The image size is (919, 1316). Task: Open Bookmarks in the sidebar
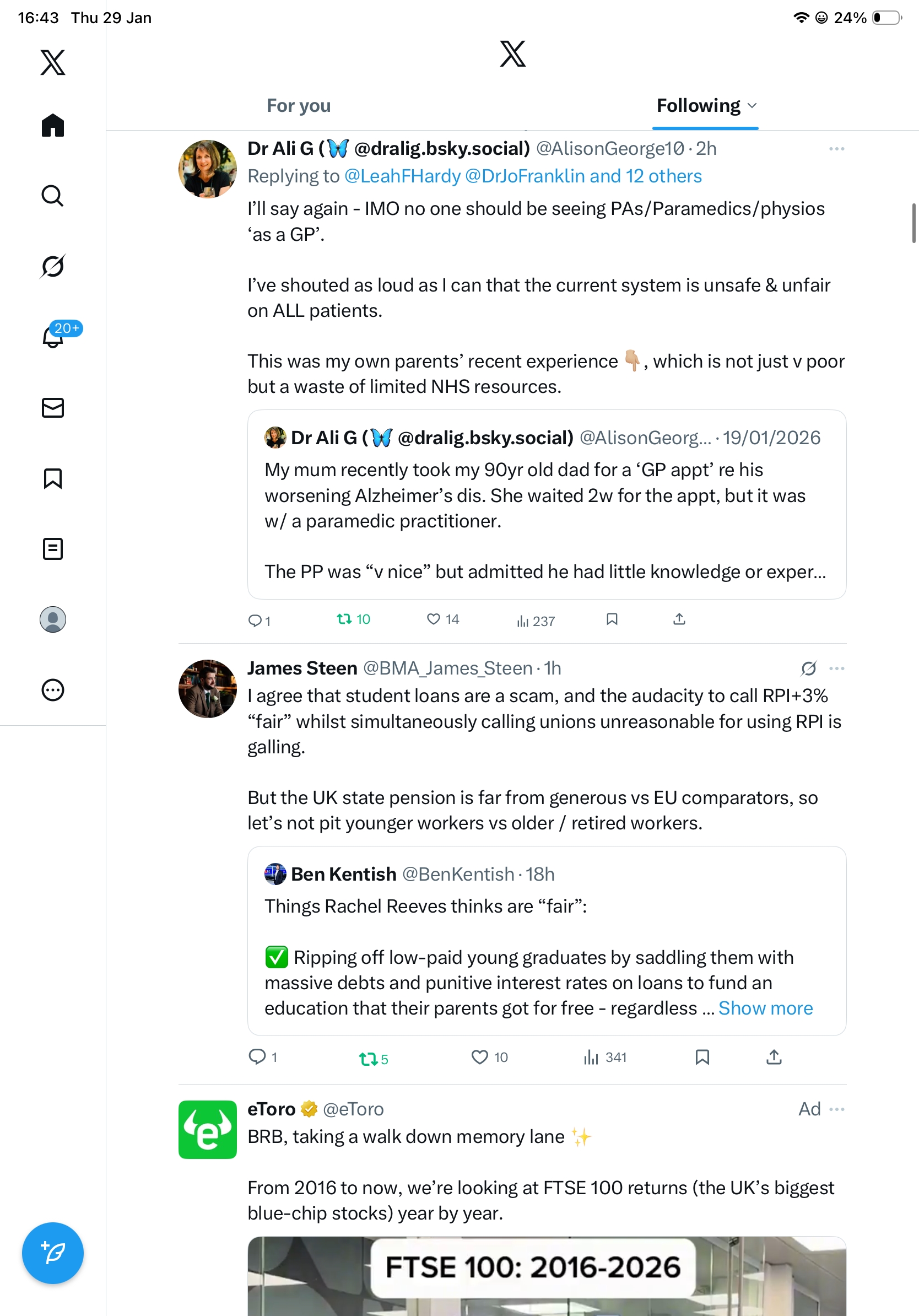point(53,478)
